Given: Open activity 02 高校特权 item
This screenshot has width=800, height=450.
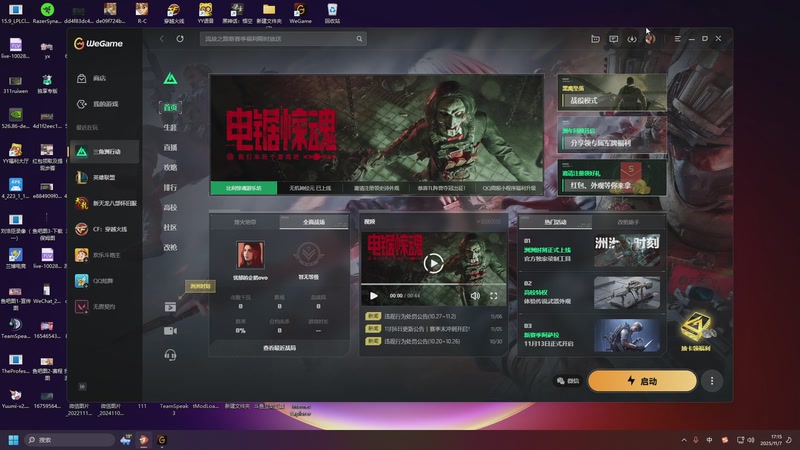Looking at the screenshot, I should (x=592, y=293).
